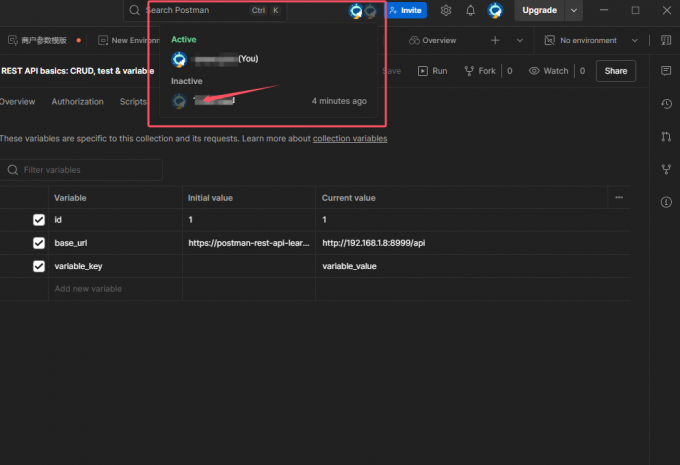Click the Current value column header
The width and height of the screenshot is (680, 465).
[349, 198]
